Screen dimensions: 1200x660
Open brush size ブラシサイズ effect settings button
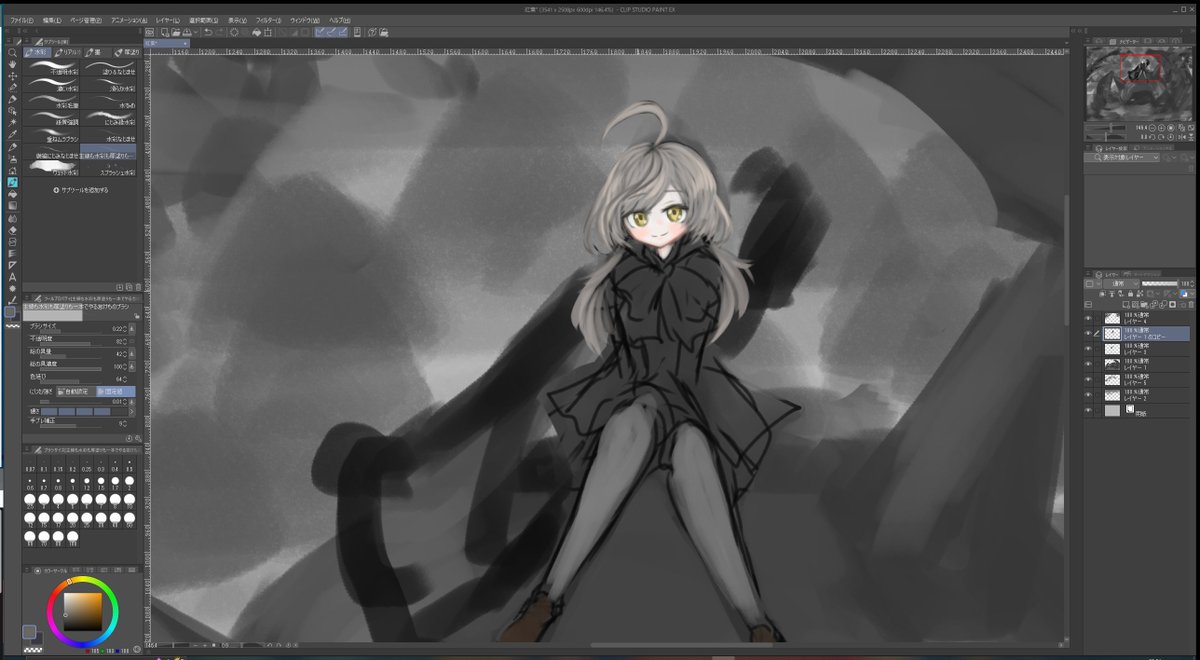pyautogui.click(x=133, y=328)
